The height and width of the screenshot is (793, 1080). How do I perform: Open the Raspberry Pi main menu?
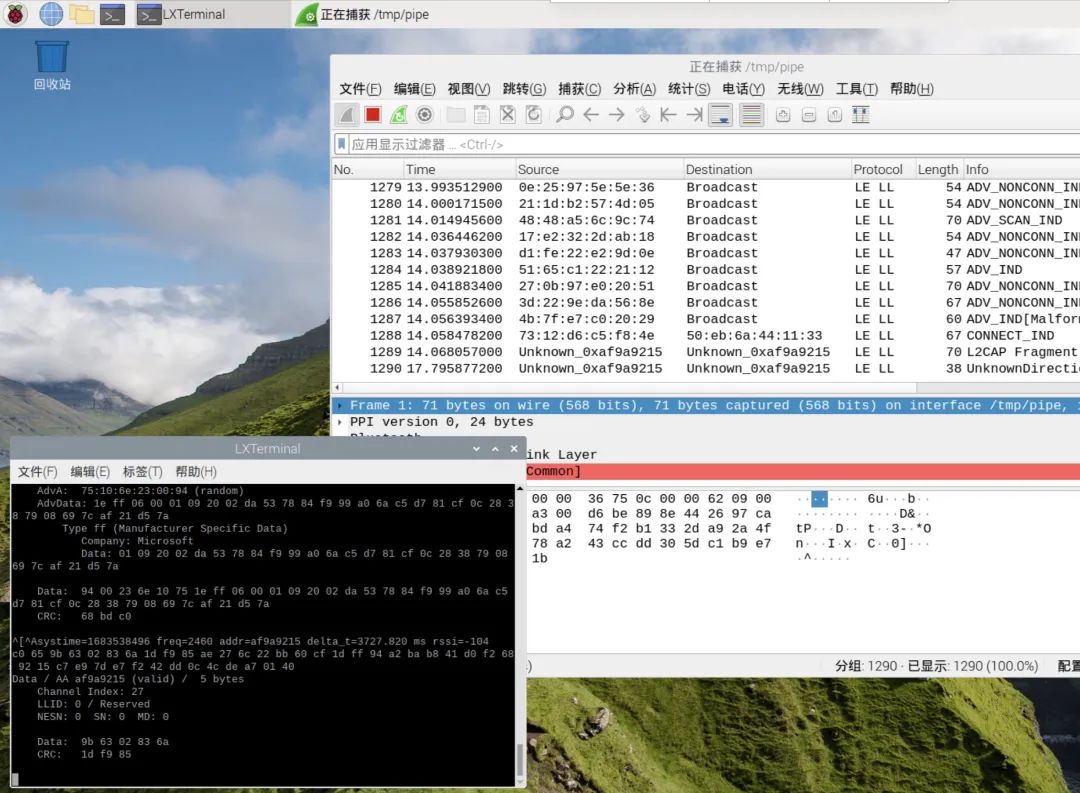(x=15, y=14)
